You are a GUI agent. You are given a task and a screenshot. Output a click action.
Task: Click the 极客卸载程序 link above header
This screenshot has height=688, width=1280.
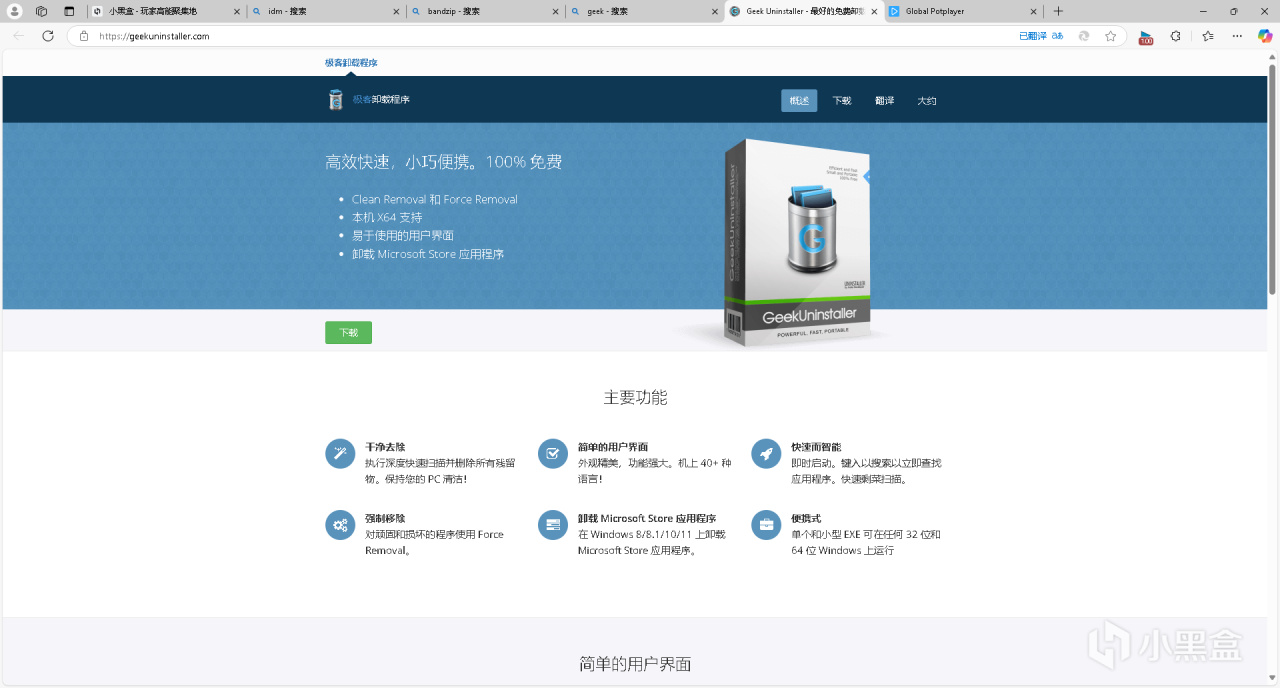pyautogui.click(x=351, y=63)
